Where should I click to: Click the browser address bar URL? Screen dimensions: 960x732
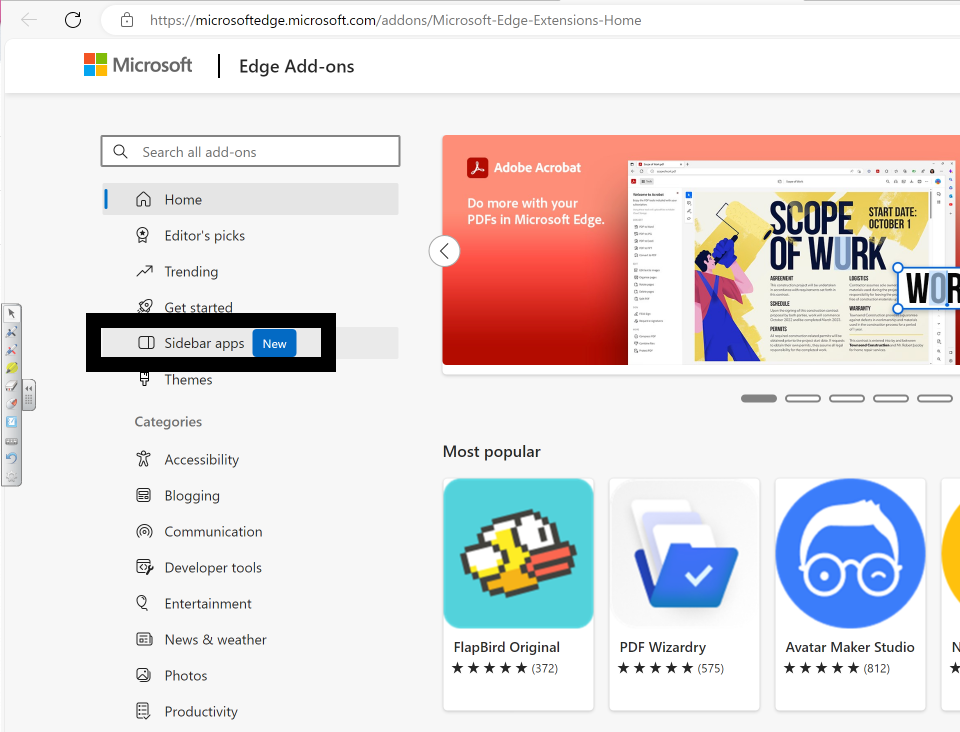[396, 20]
